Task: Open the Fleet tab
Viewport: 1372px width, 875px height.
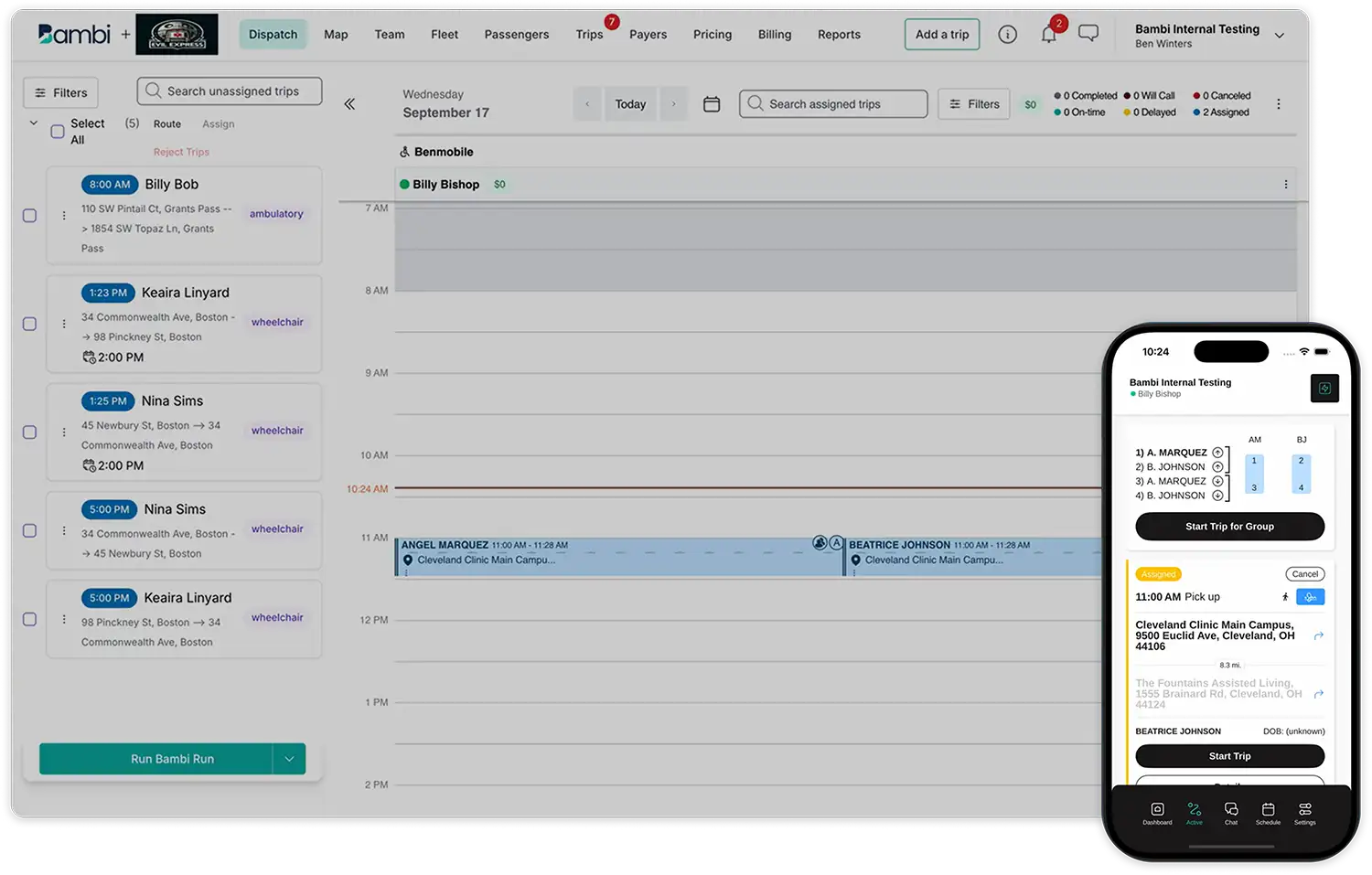Action: [x=445, y=35]
